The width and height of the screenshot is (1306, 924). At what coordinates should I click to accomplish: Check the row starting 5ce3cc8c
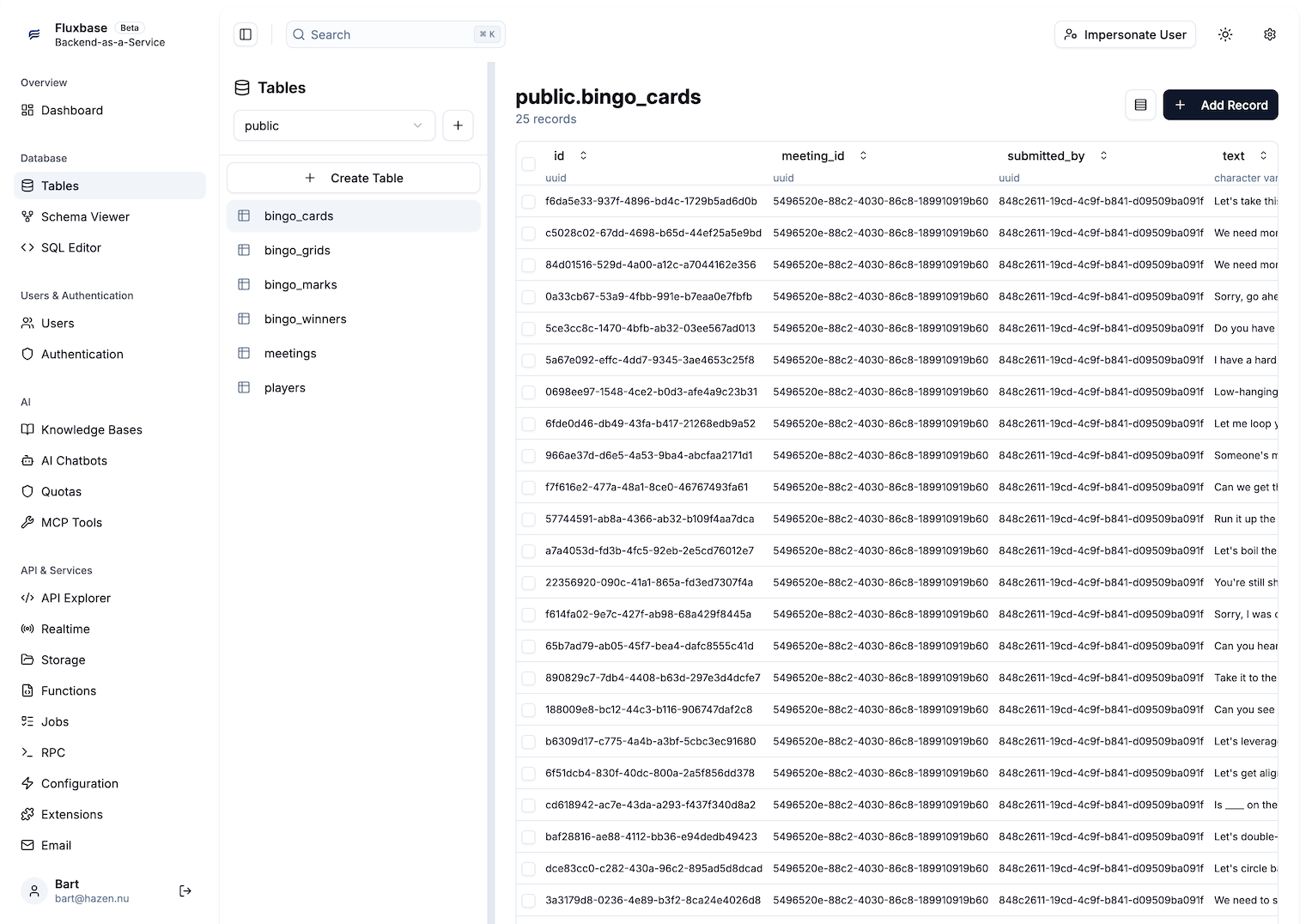click(529, 329)
